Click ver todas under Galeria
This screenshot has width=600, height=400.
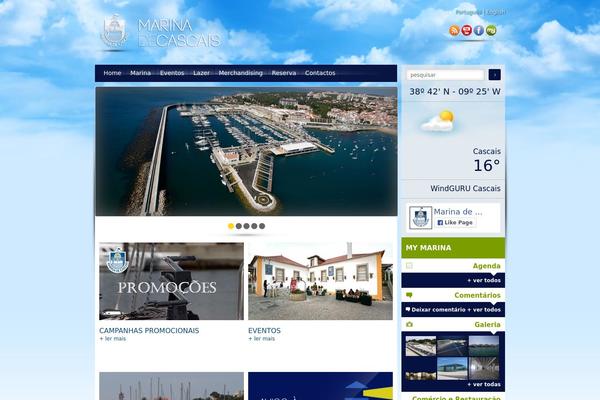pos(484,384)
